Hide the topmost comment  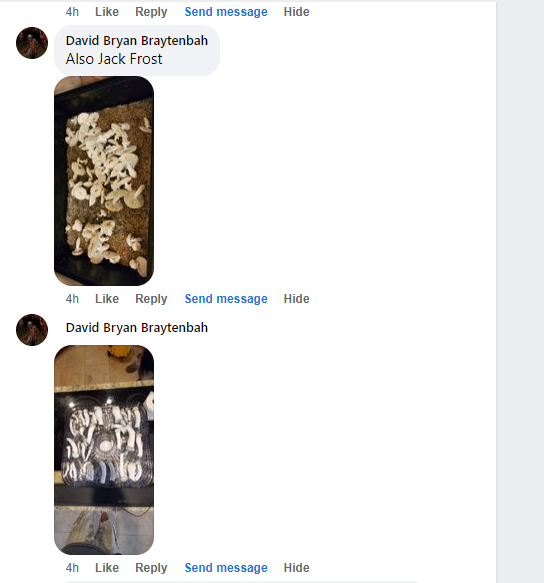click(x=296, y=12)
